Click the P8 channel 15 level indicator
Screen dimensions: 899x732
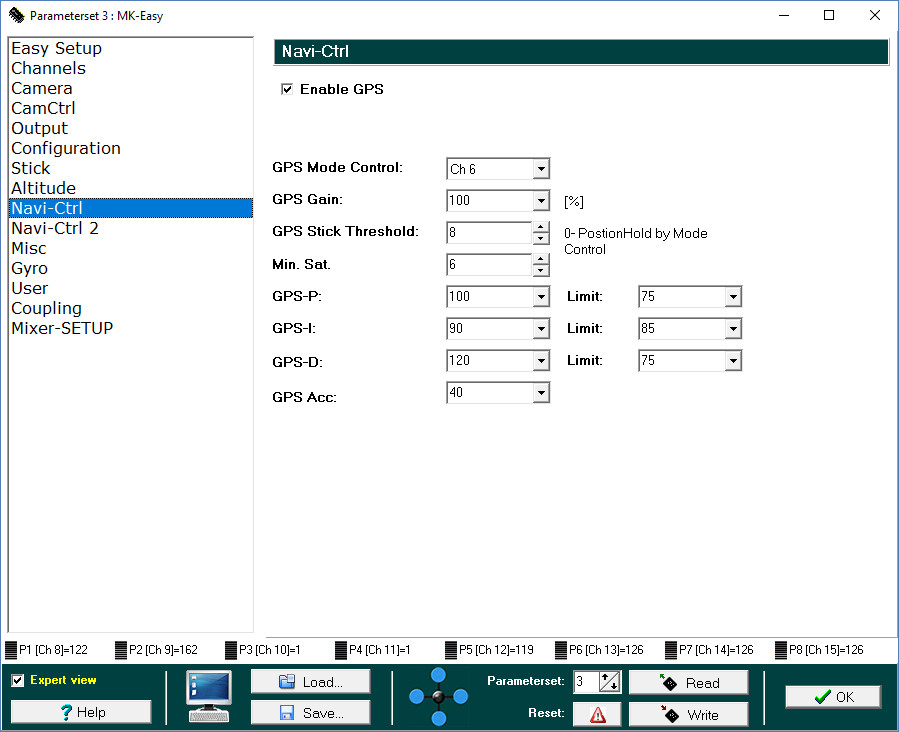[x=781, y=650]
